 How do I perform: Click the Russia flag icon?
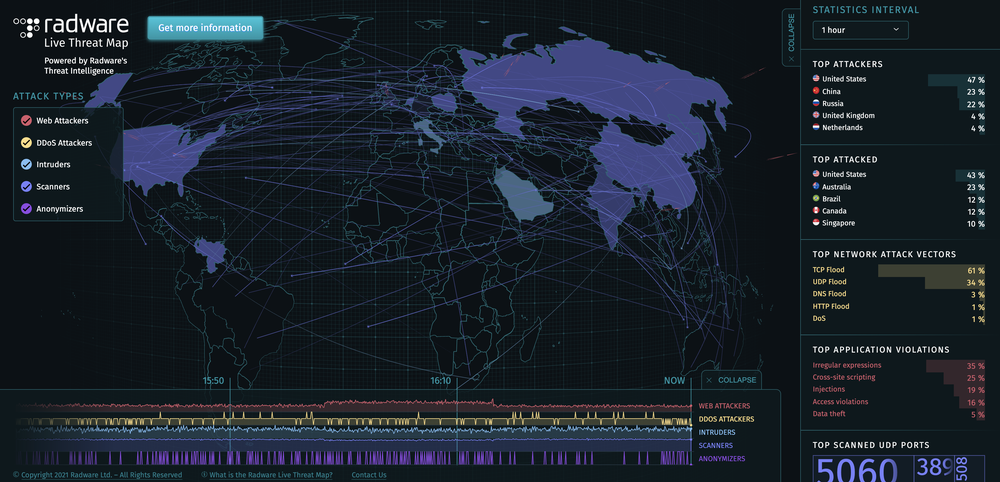(816, 103)
